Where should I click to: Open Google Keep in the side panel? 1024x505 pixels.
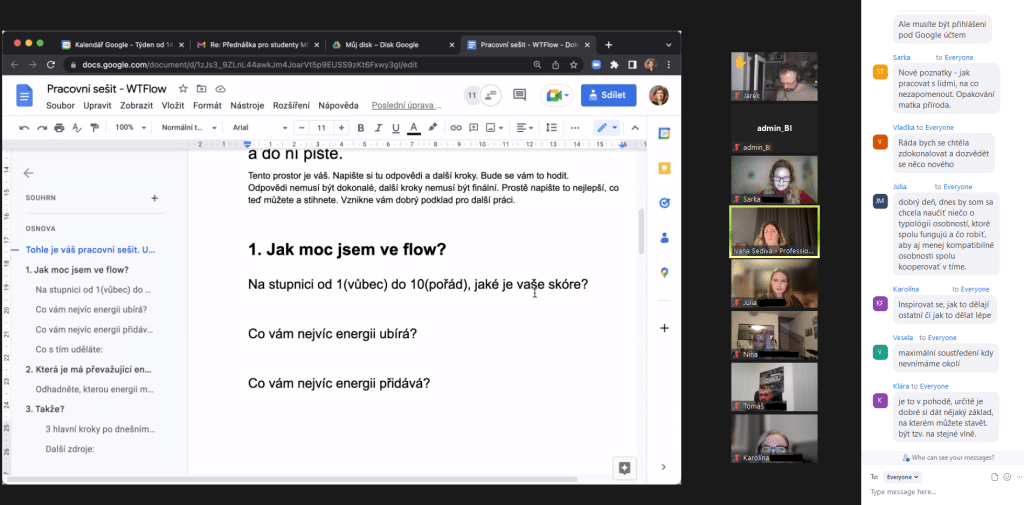[x=664, y=169]
